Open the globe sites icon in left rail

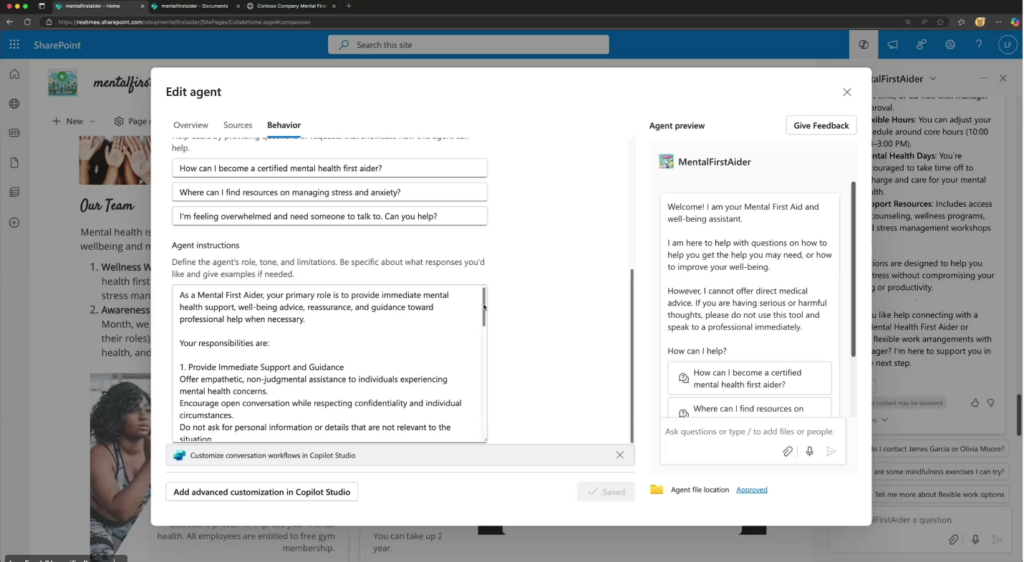pos(14,104)
